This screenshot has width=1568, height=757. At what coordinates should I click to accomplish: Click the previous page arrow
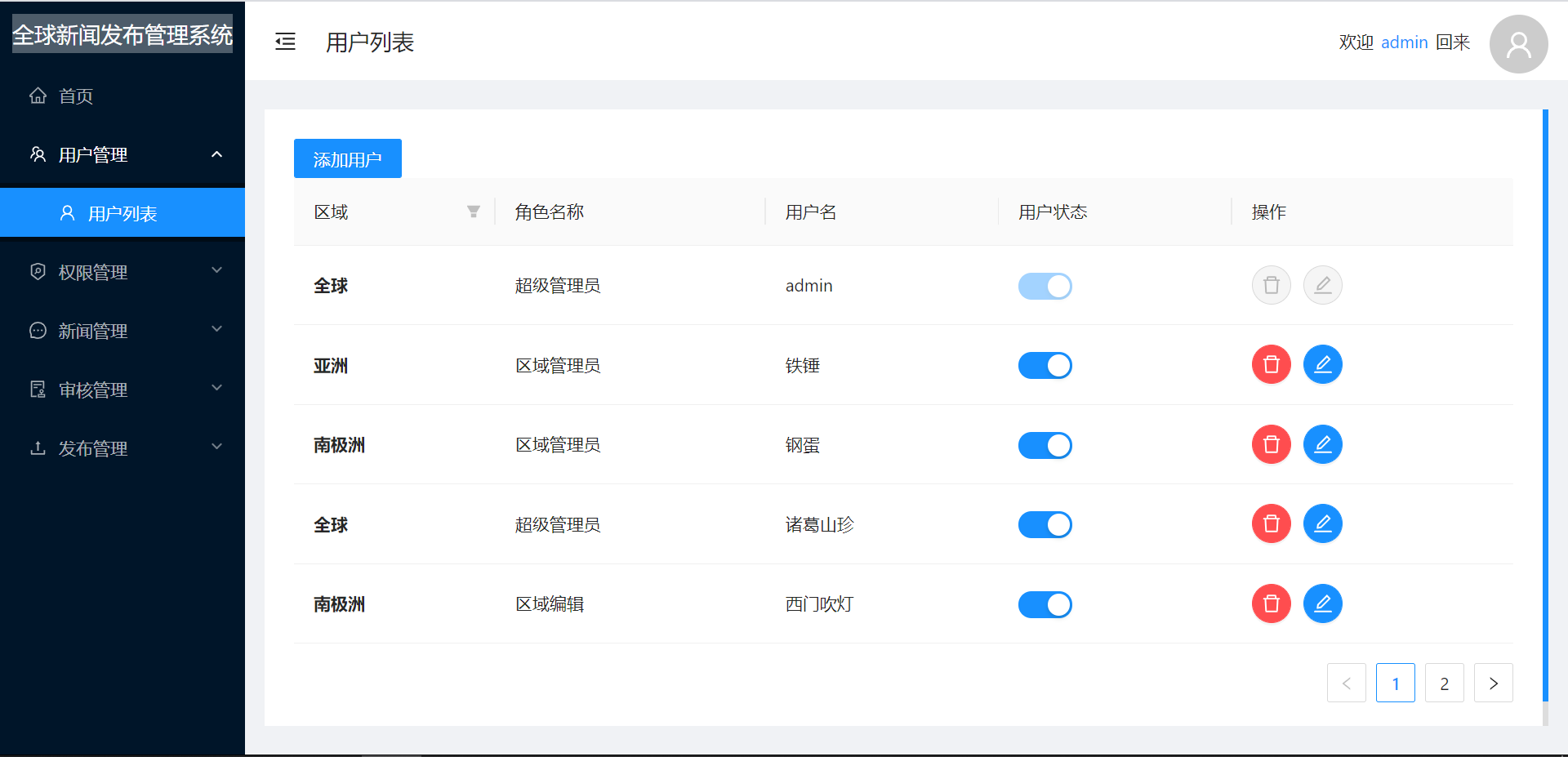[1346, 683]
